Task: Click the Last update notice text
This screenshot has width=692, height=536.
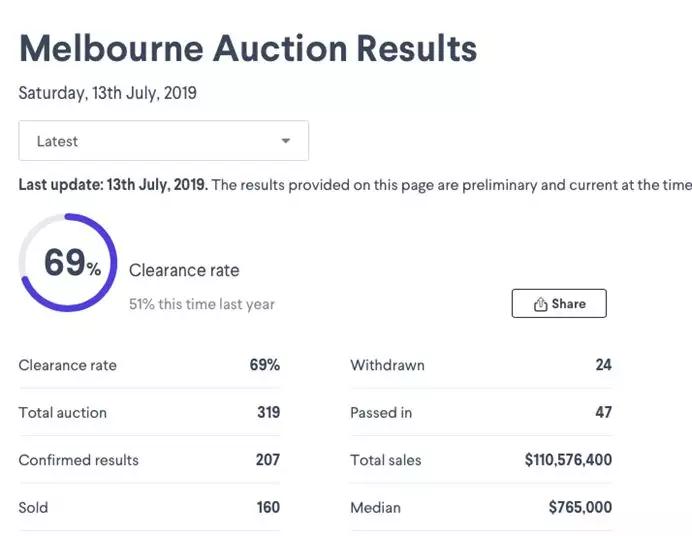Action: click(354, 185)
